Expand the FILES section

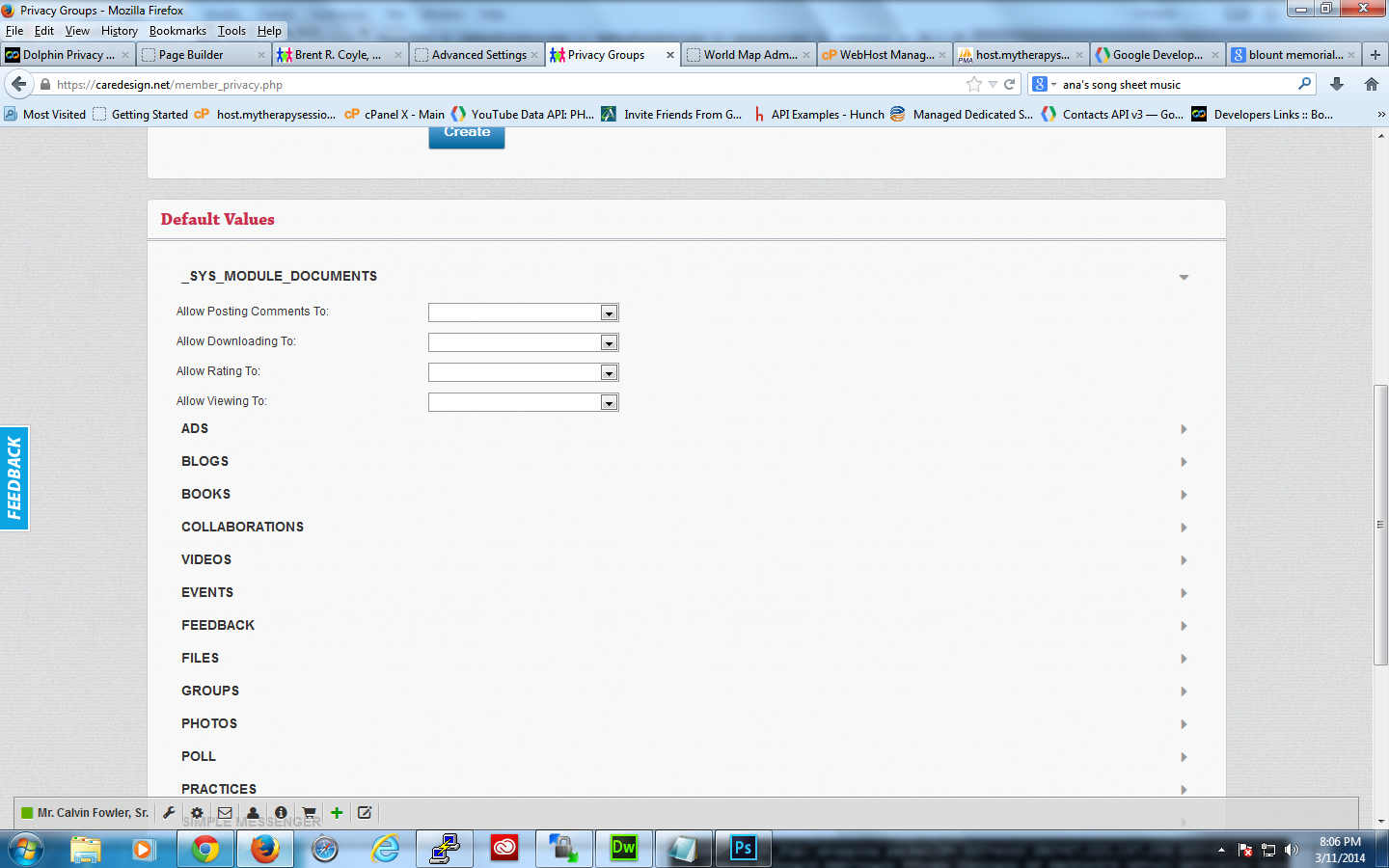coord(1184,659)
